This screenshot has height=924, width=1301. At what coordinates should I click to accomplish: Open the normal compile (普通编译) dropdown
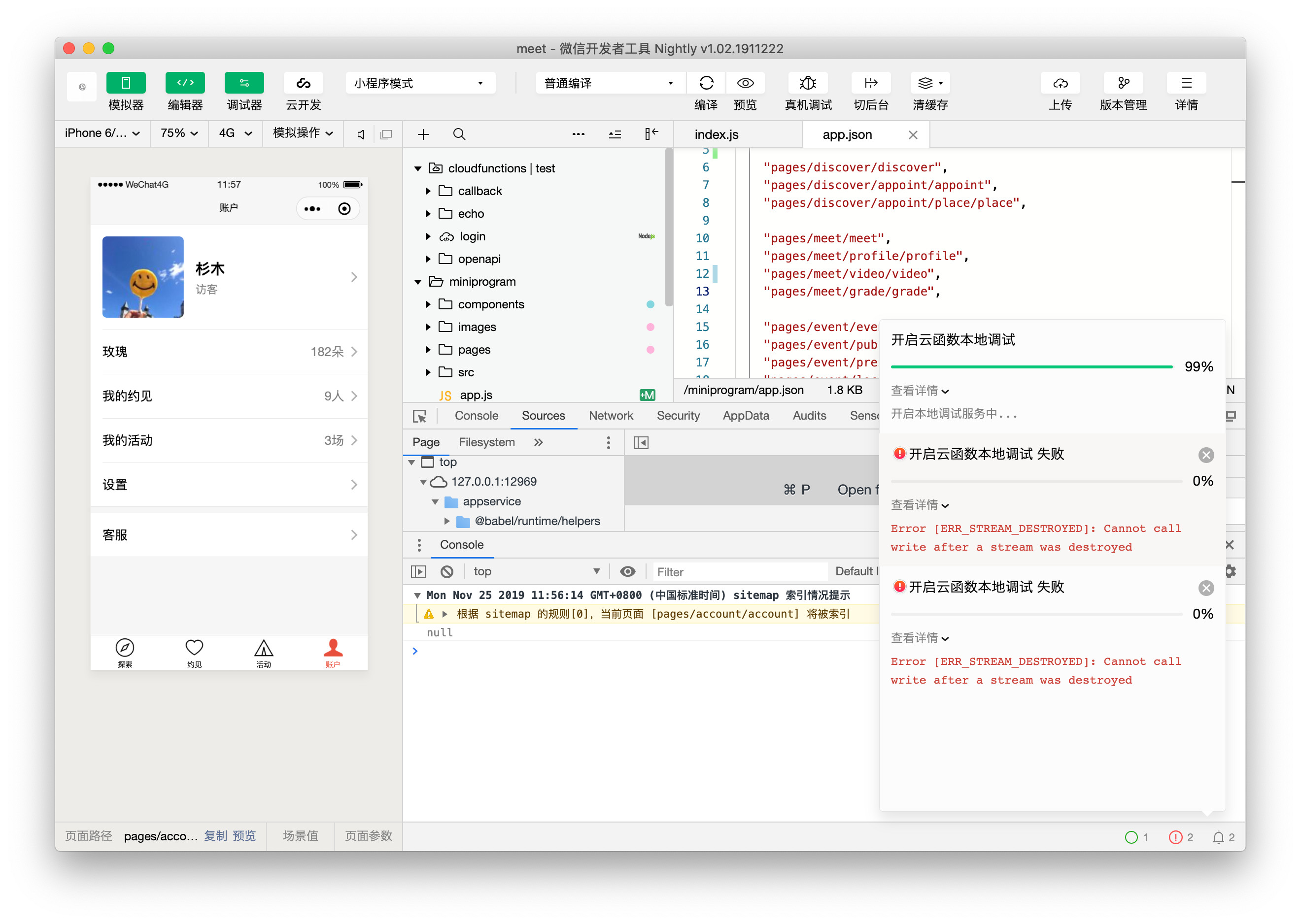point(611,83)
